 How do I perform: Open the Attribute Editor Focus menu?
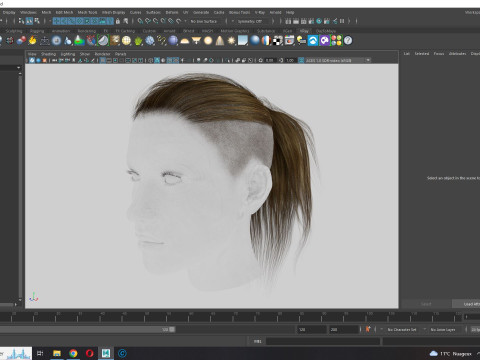tap(439, 53)
